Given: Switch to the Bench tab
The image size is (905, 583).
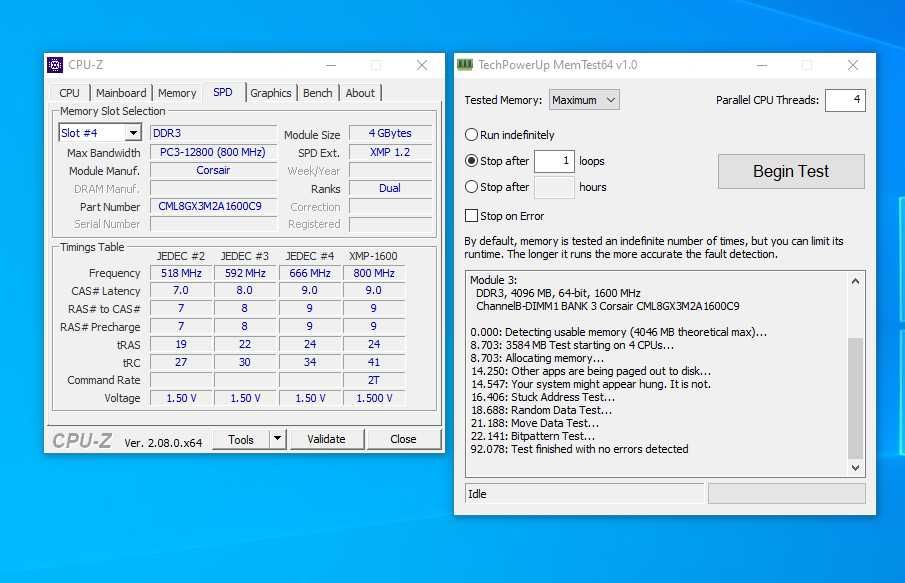Looking at the screenshot, I should (x=317, y=93).
